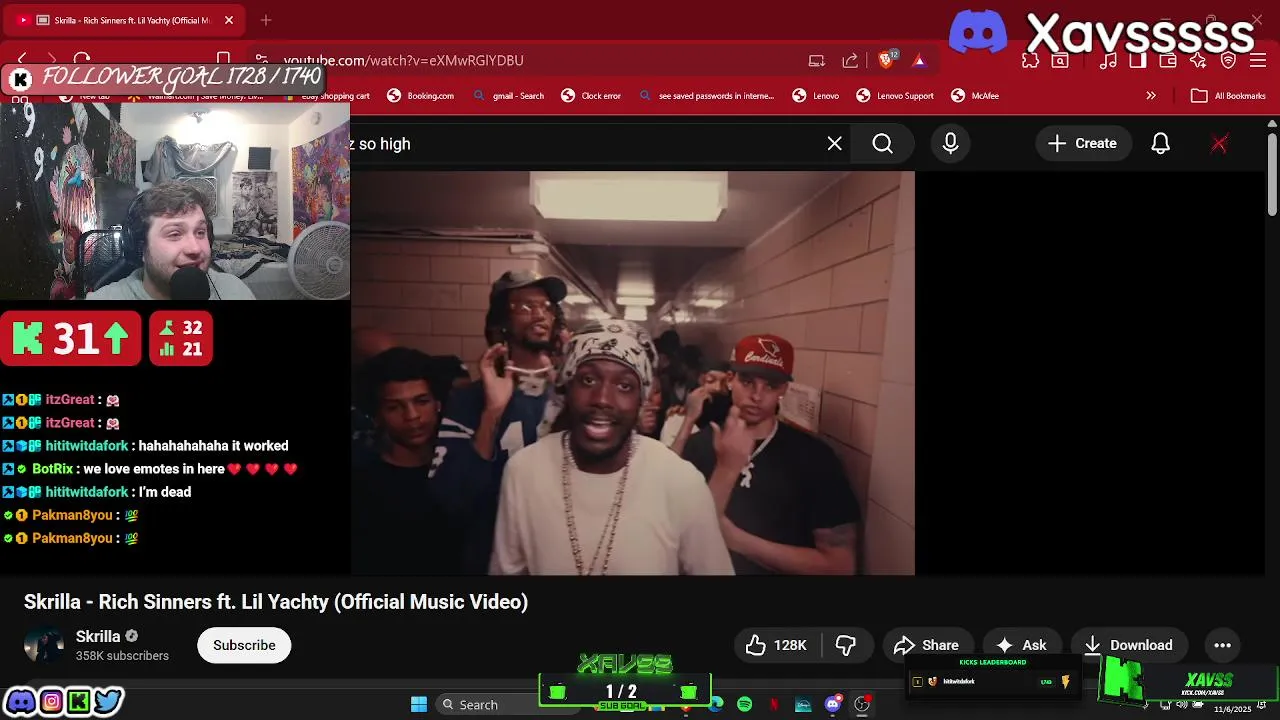Click the Create button
The height and width of the screenshot is (720, 1280).
tap(1082, 144)
